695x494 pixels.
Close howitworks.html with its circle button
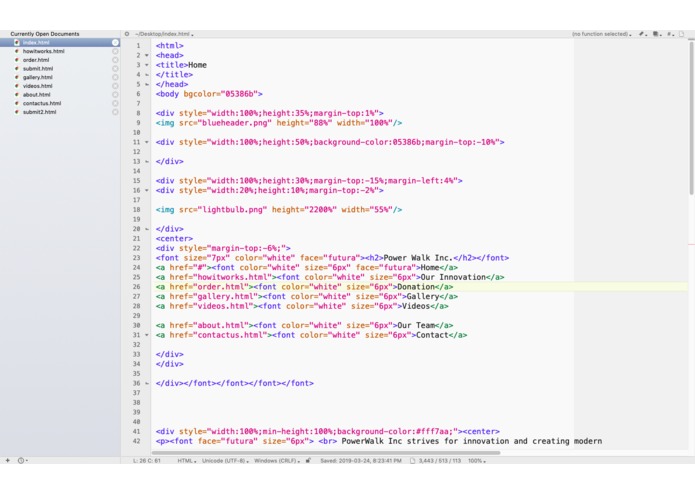tap(115, 51)
